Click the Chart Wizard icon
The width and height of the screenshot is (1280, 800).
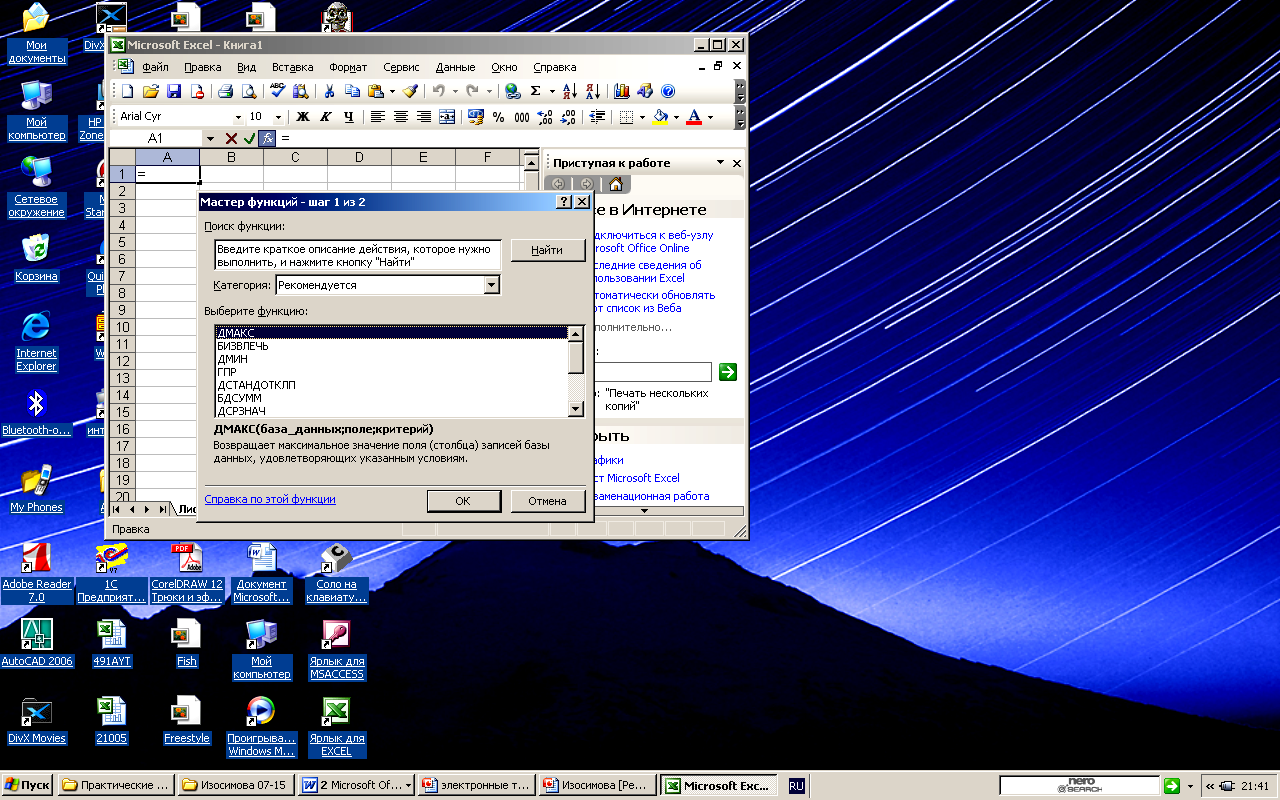[x=622, y=91]
